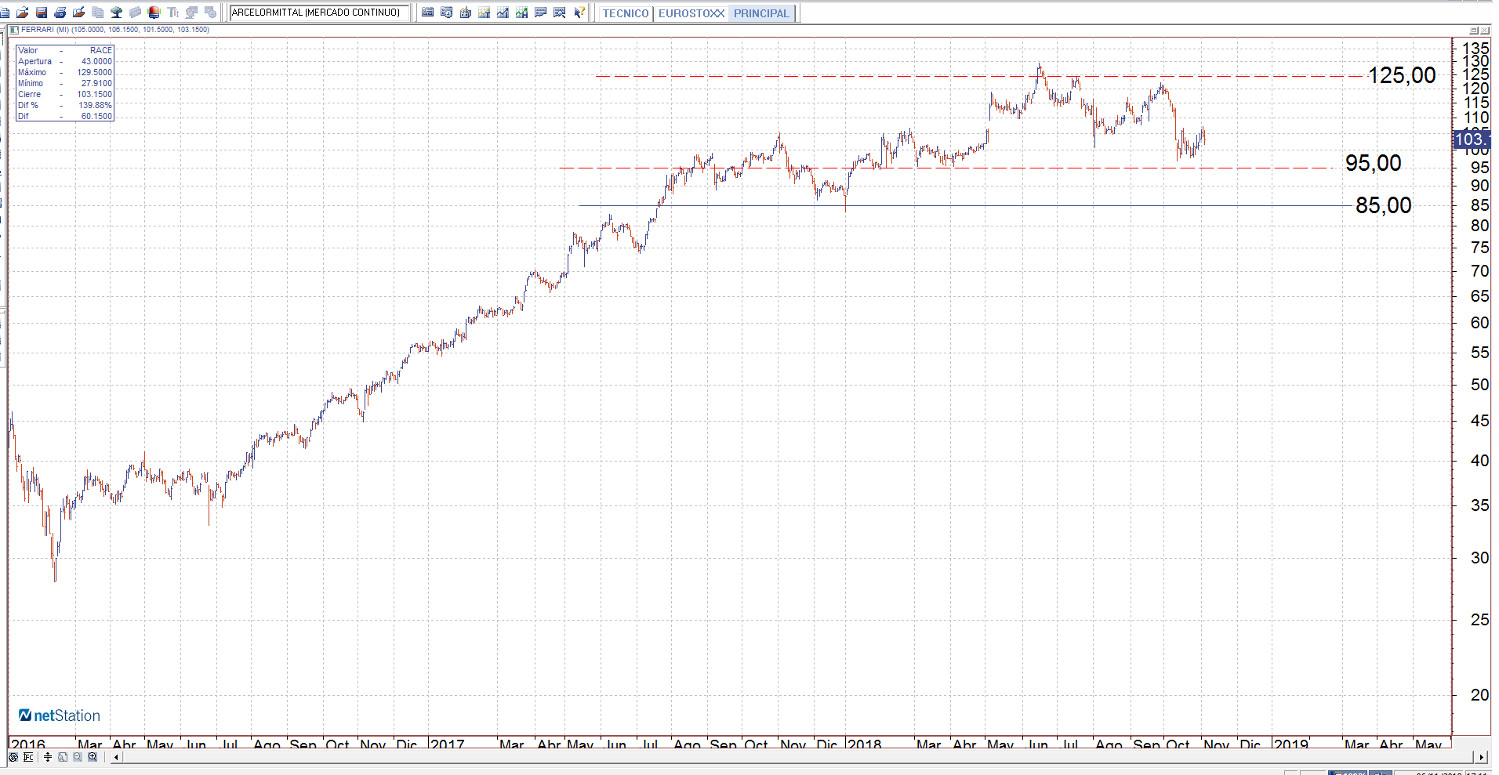Click the Dif % 139.88% row in the info box
Image resolution: width=1499 pixels, height=775 pixels.
(x=65, y=105)
